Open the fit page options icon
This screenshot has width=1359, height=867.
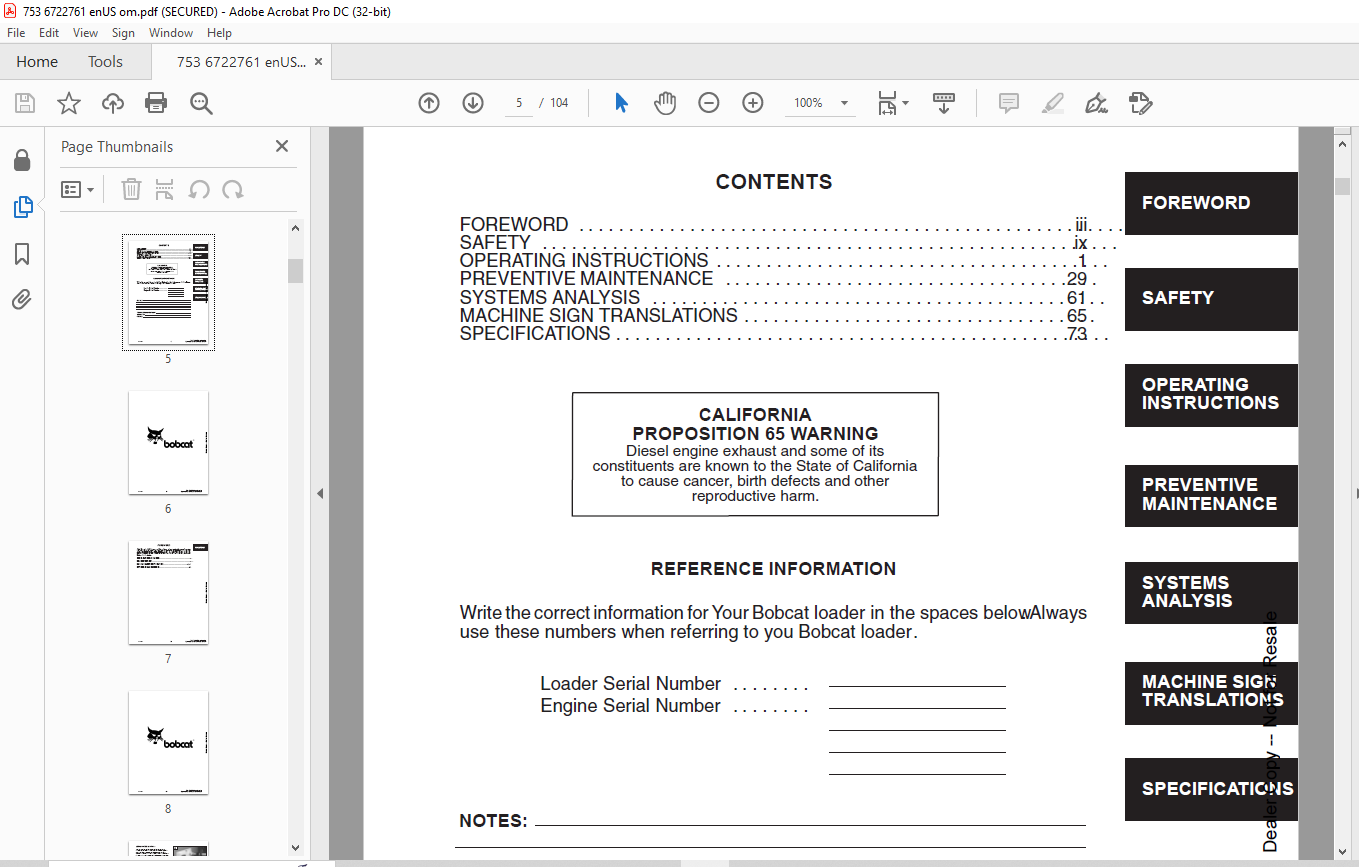892,103
